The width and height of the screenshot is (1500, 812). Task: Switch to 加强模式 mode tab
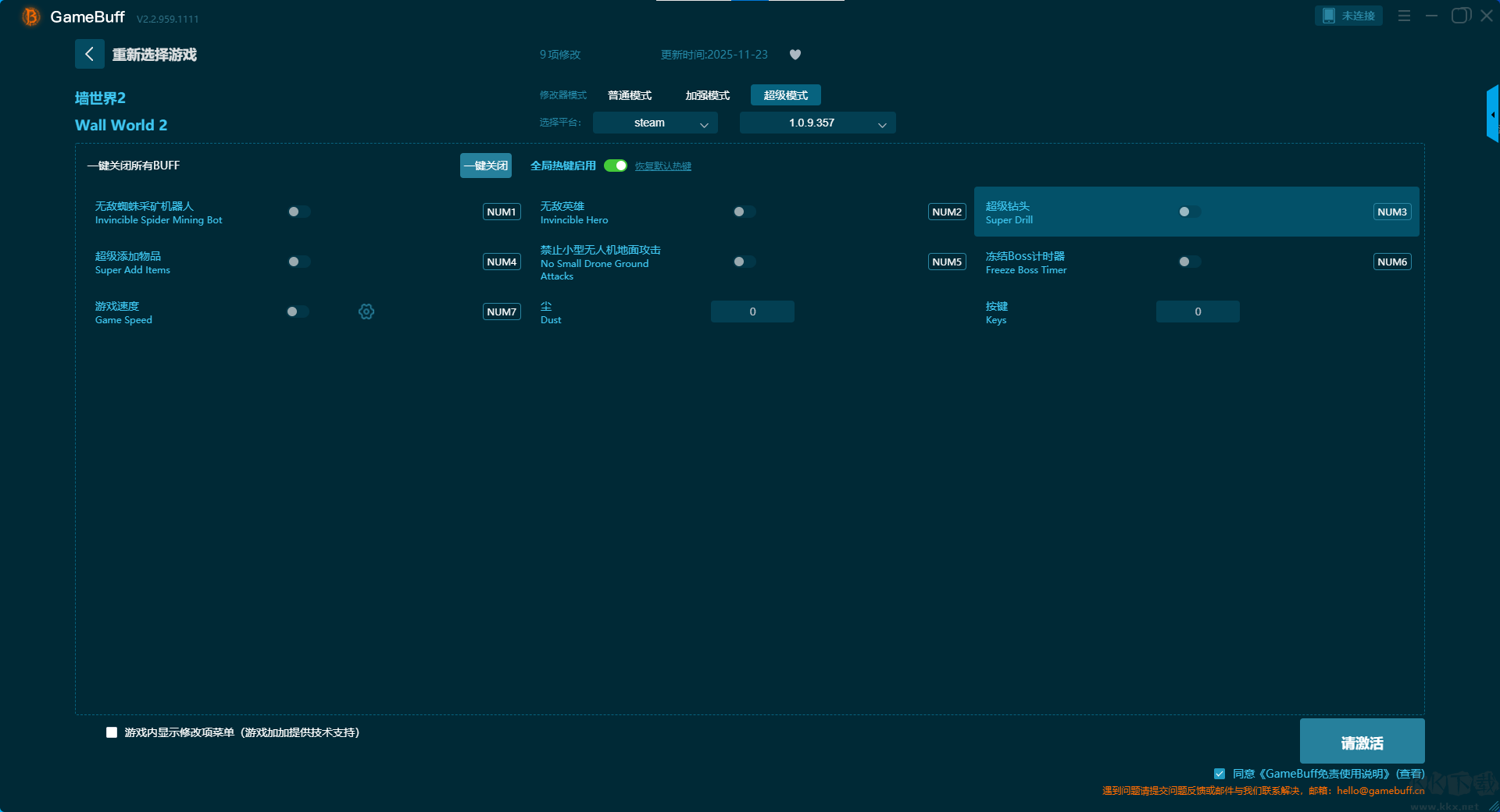click(x=707, y=95)
